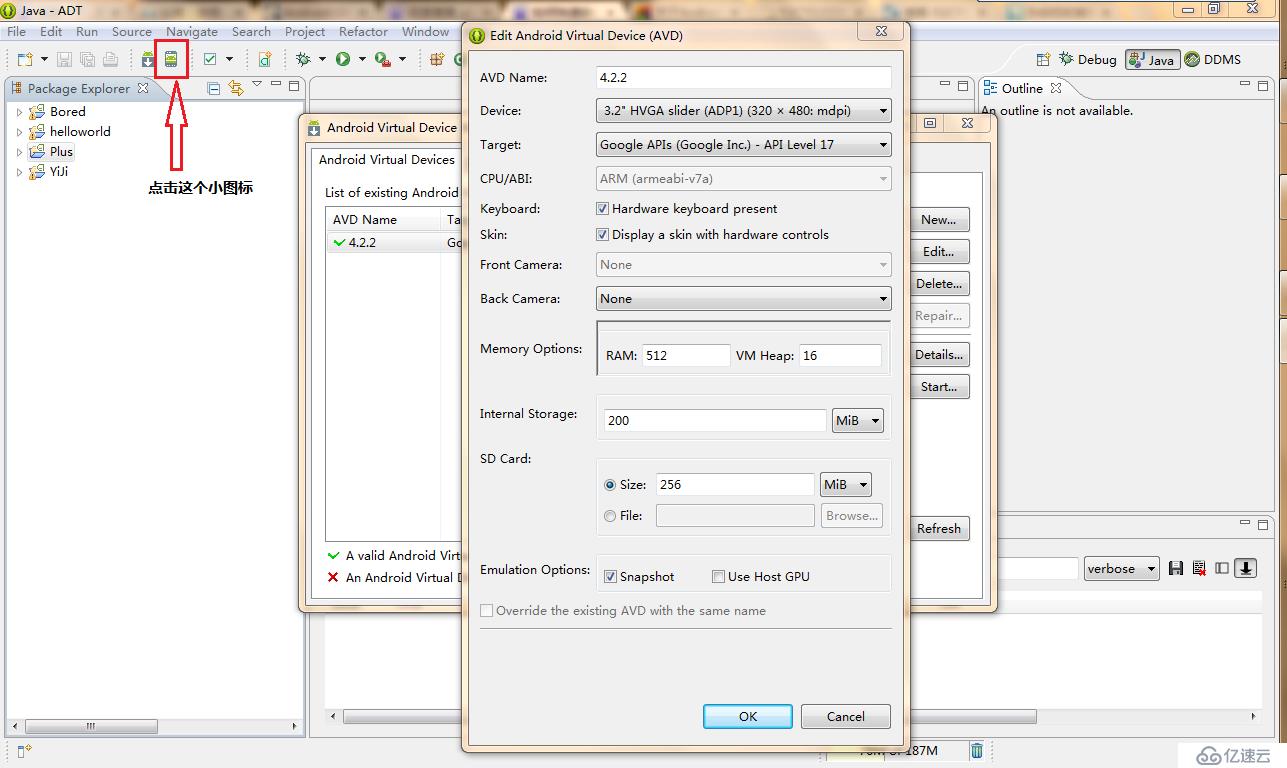Screen dimensions: 1287x768
Task: Click the Clear log icon
Action: pyautogui.click(x=1199, y=568)
